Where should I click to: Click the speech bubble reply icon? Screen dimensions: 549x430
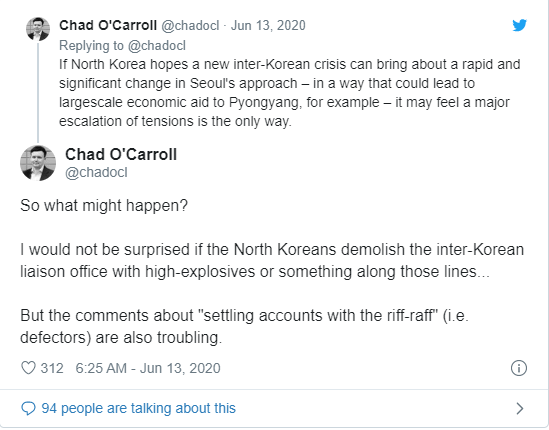(x=28, y=408)
